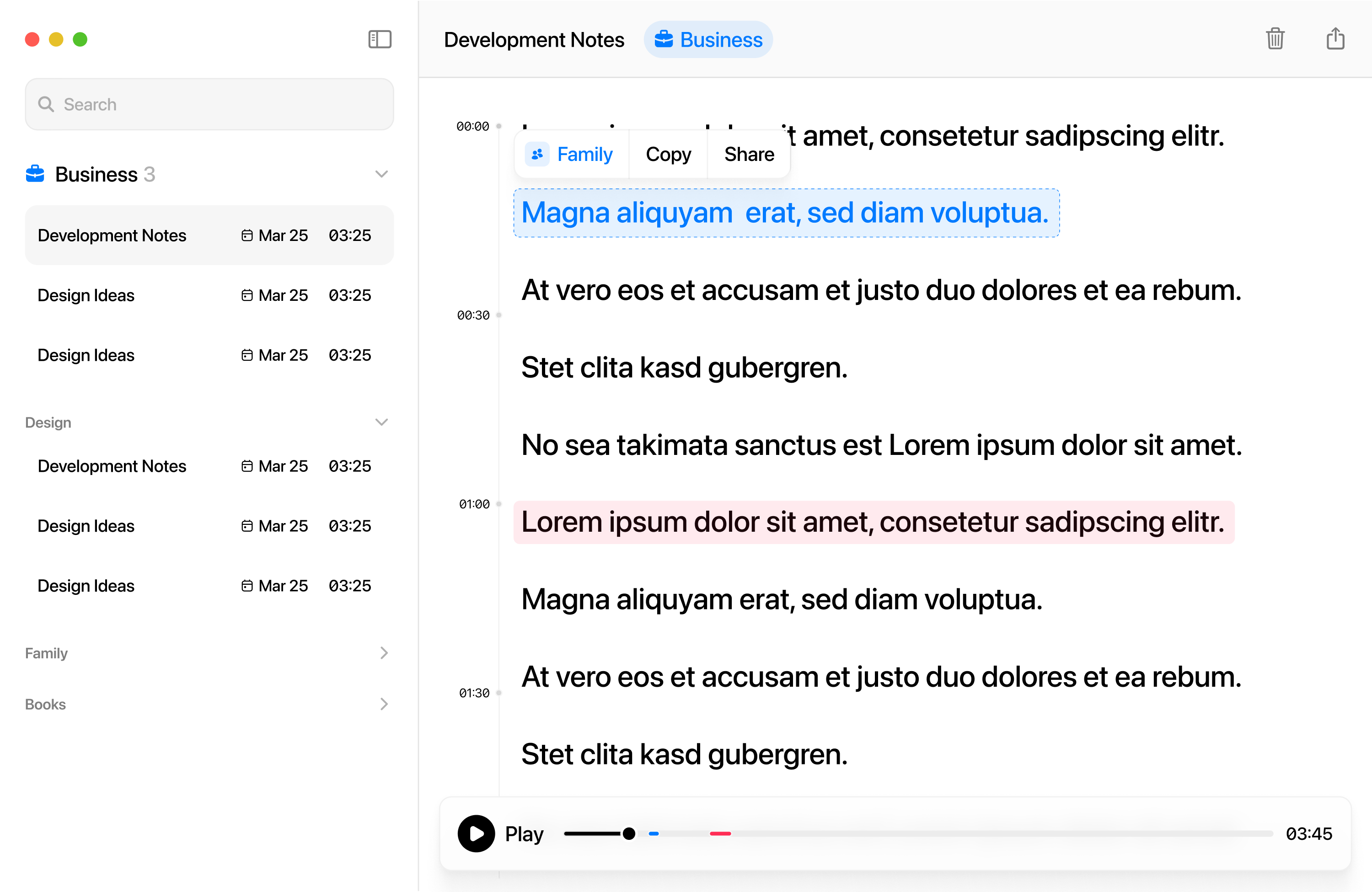
Task: Click the Business tag in header
Action: click(708, 40)
